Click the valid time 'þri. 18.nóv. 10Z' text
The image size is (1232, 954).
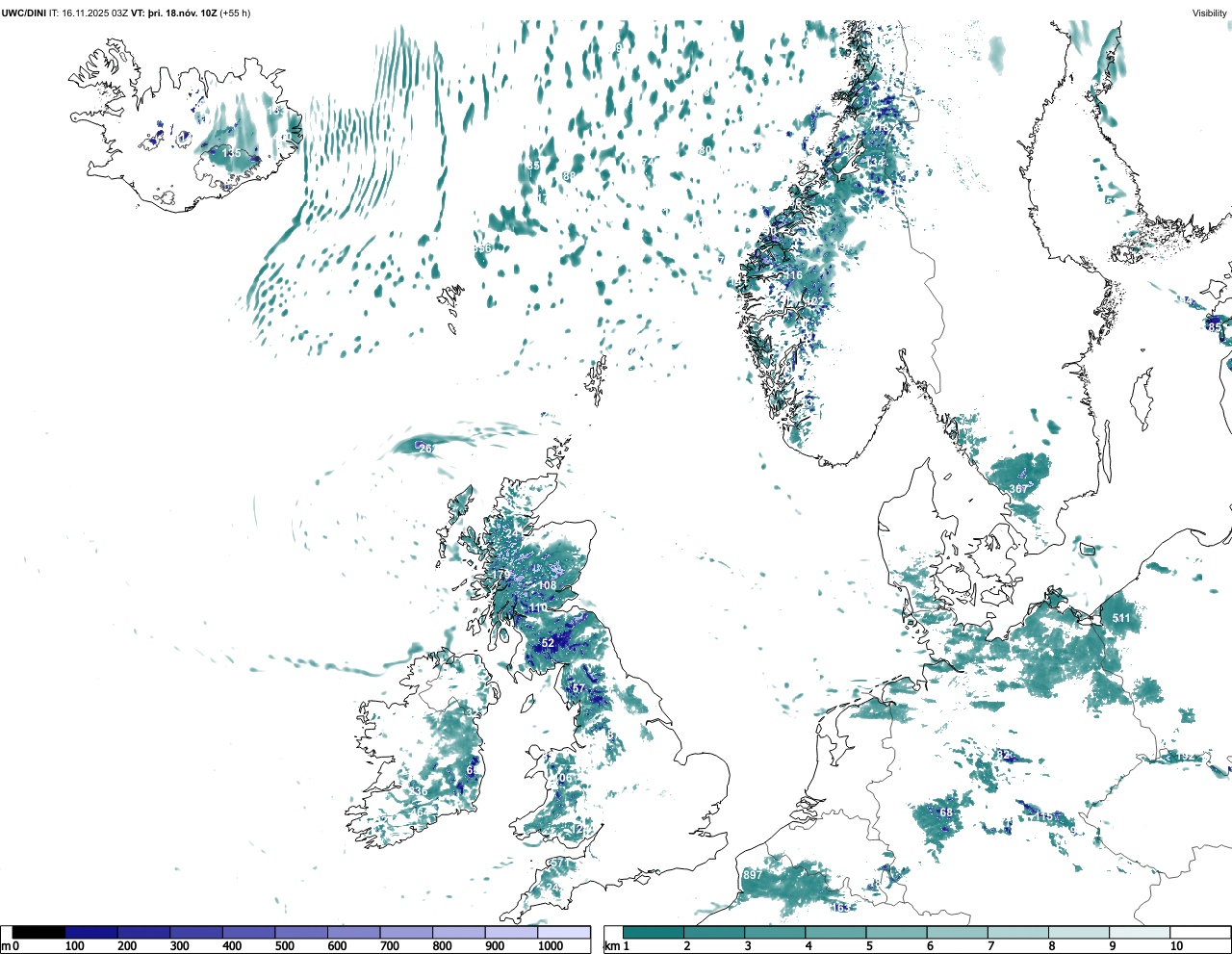tap(182, 13)
